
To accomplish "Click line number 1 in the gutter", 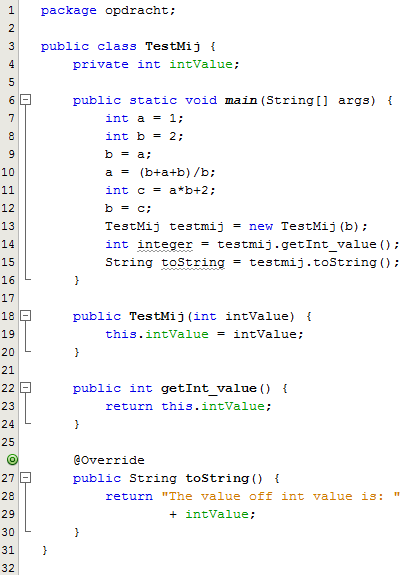I will [11, 10].
